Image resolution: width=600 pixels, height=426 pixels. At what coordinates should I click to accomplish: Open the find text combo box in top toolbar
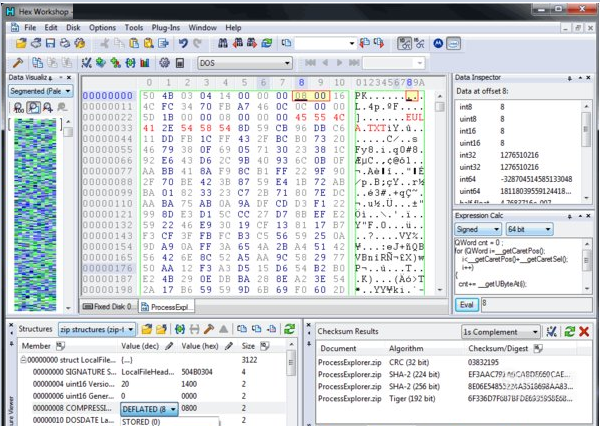pyautogui.click(x=325, y=43)
